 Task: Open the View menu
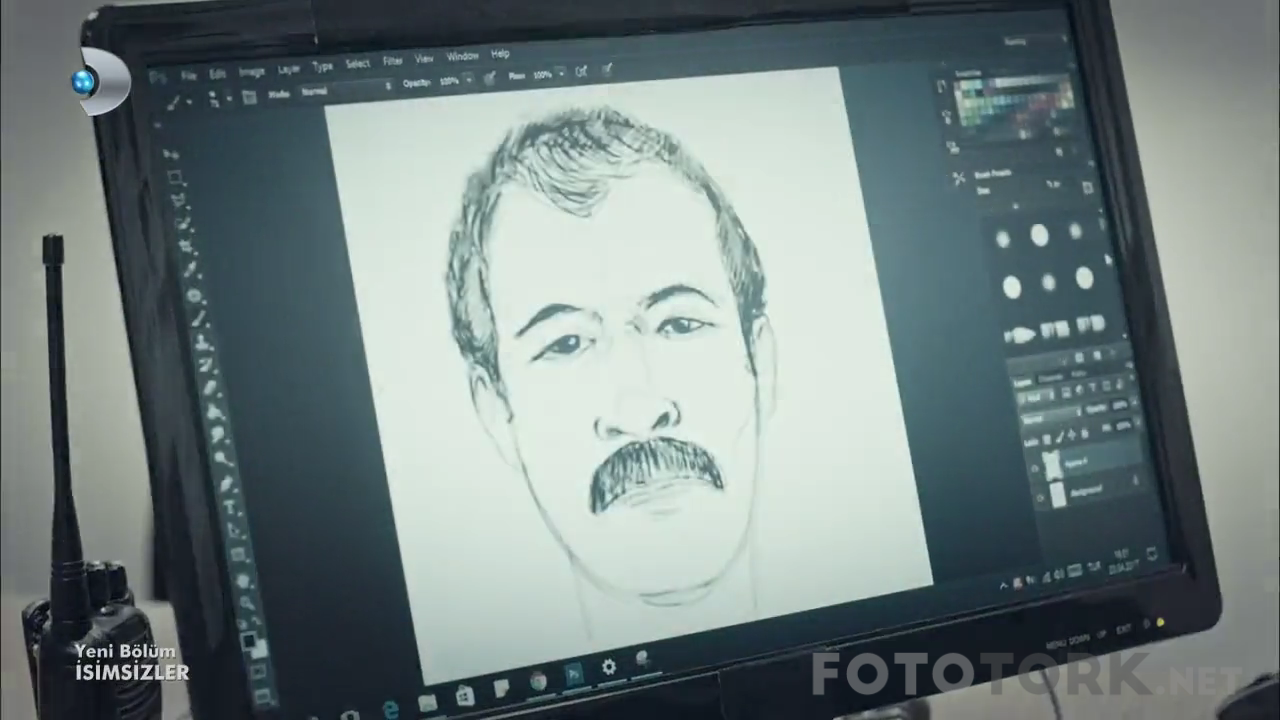pyautogui.click(x=424, y=58)
